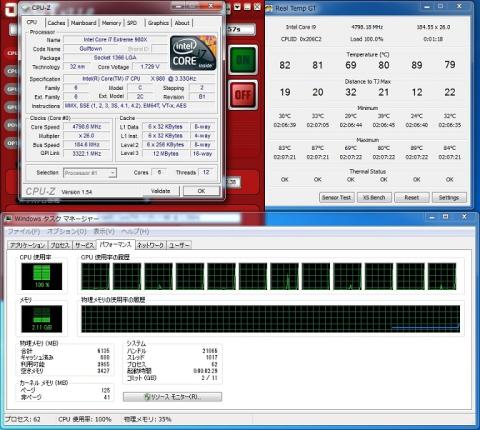Click '物理メモリ: 35%' in the status bar
Viewport: 480px width, 430px height.
tap(147, 419)
